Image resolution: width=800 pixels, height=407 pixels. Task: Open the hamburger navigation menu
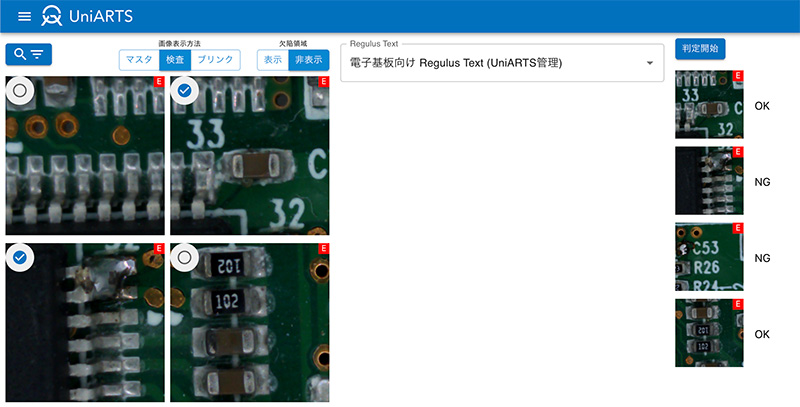[x=24, y=16]
